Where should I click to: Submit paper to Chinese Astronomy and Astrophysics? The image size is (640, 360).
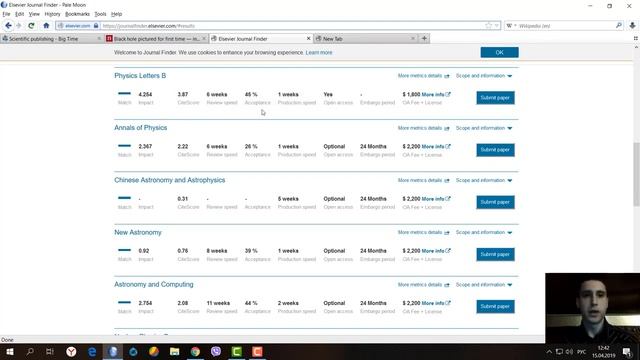coord(495,202)
